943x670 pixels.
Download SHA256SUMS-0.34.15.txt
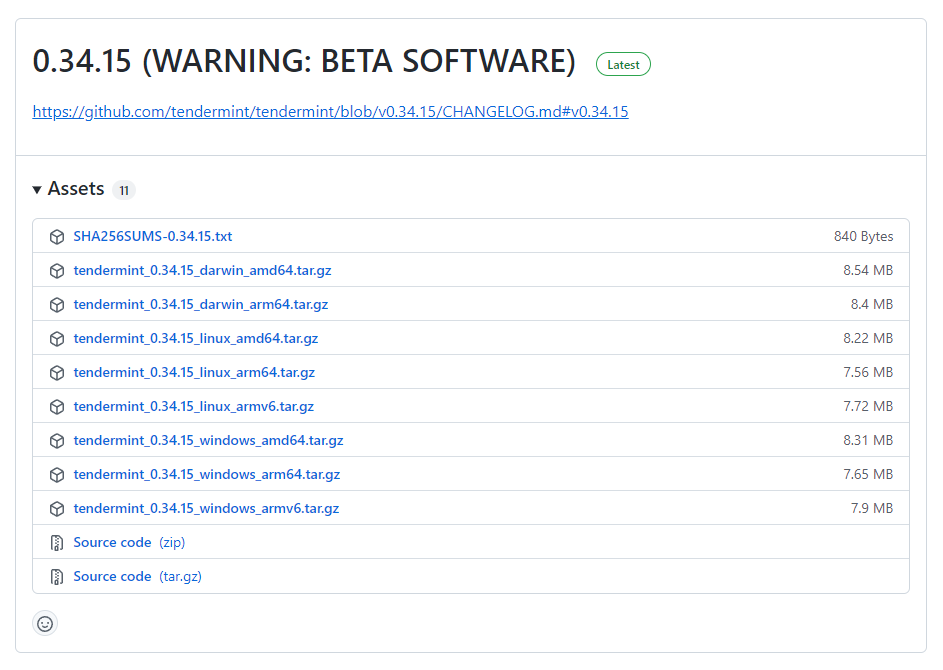[153, 236]
